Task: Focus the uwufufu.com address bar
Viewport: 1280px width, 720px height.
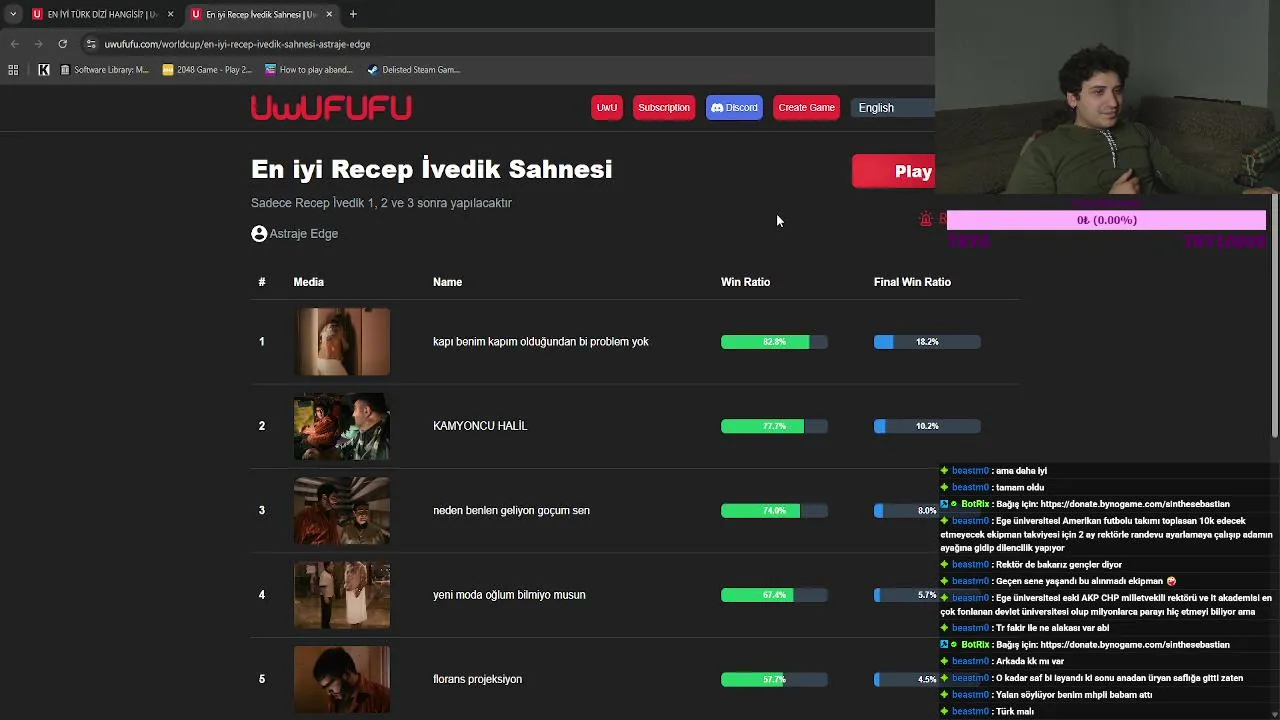Action: coord(237,44)
